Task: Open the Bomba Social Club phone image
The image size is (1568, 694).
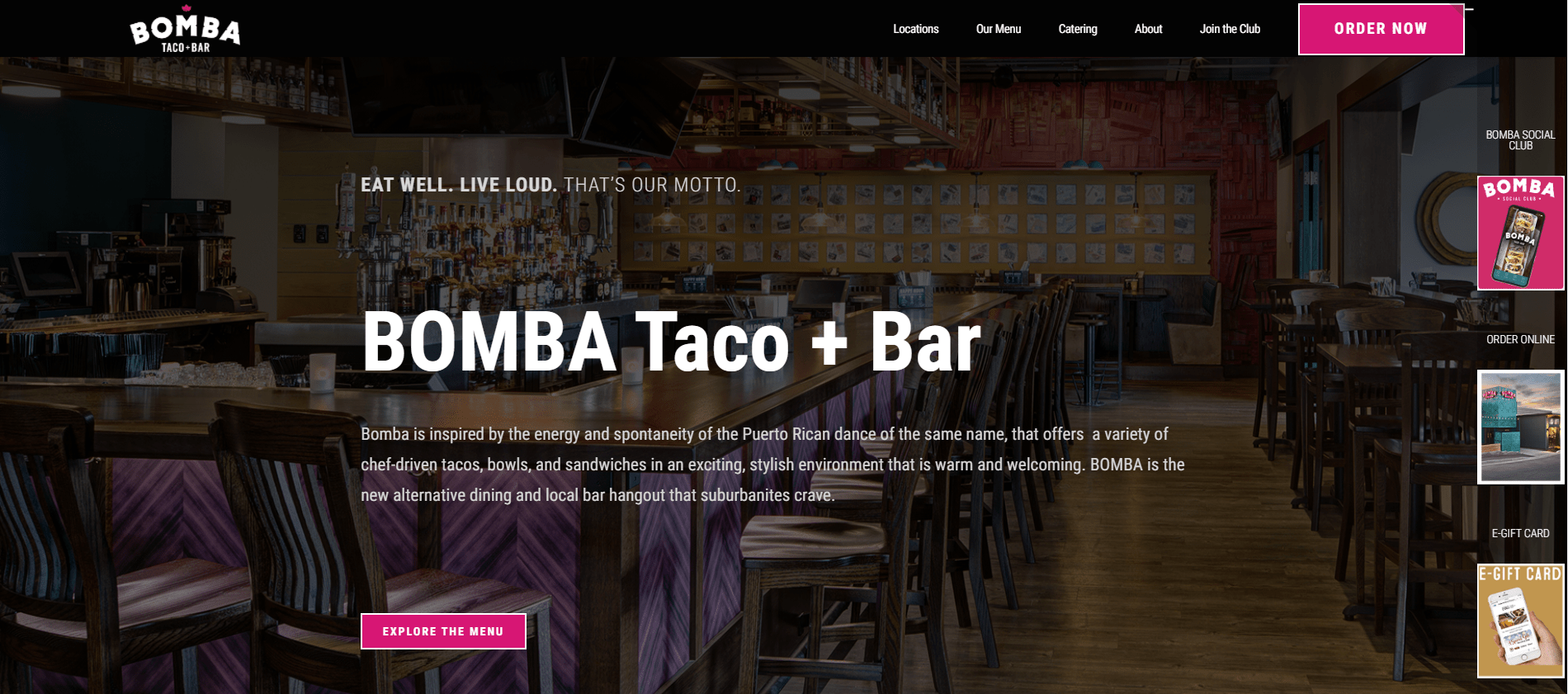Action: tap(1520, 233)
